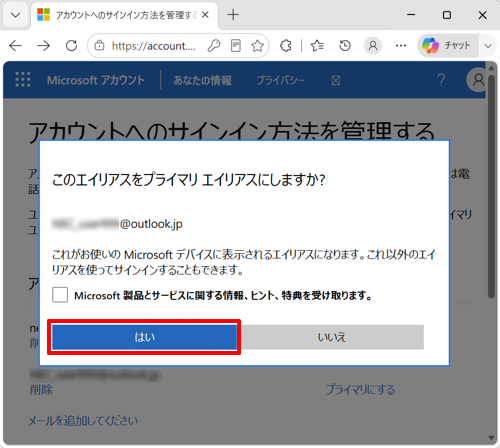Open the tab actions chevron menu
The image size is (500, 448).
coord(15,15)
